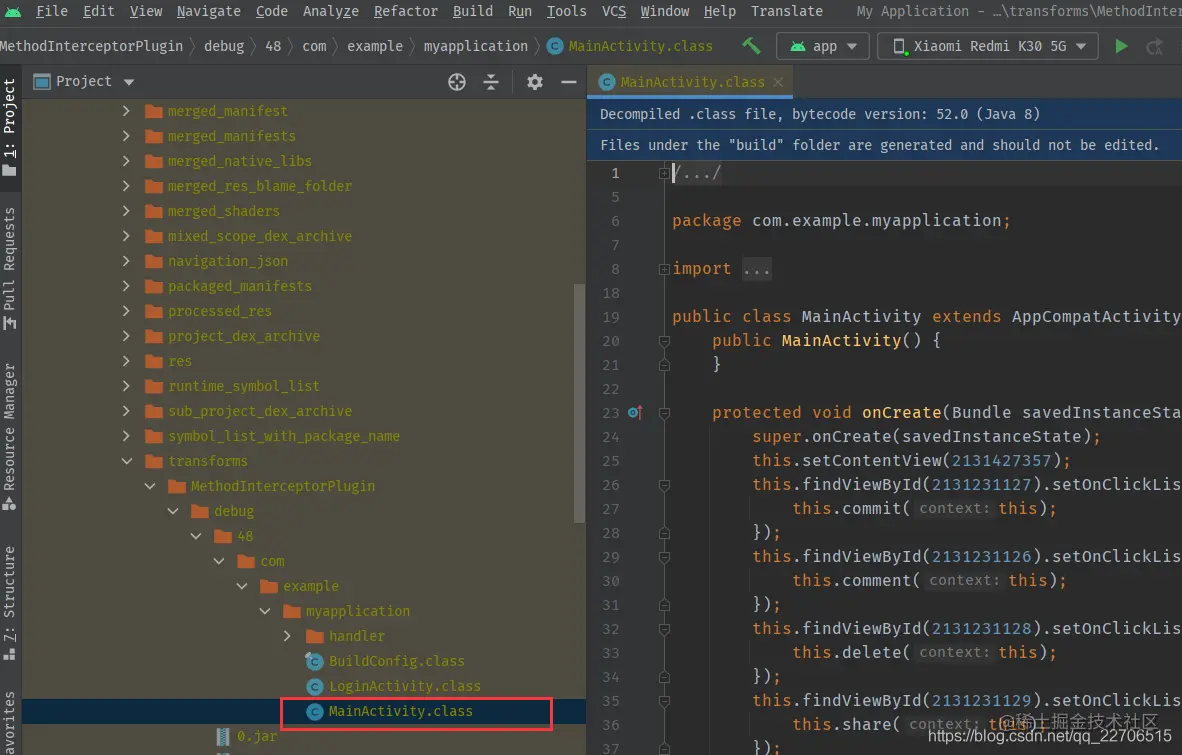Expand the folded comment at line 1
The height and width of the screenshot is (755, 1182).
[x=664, y=173]
